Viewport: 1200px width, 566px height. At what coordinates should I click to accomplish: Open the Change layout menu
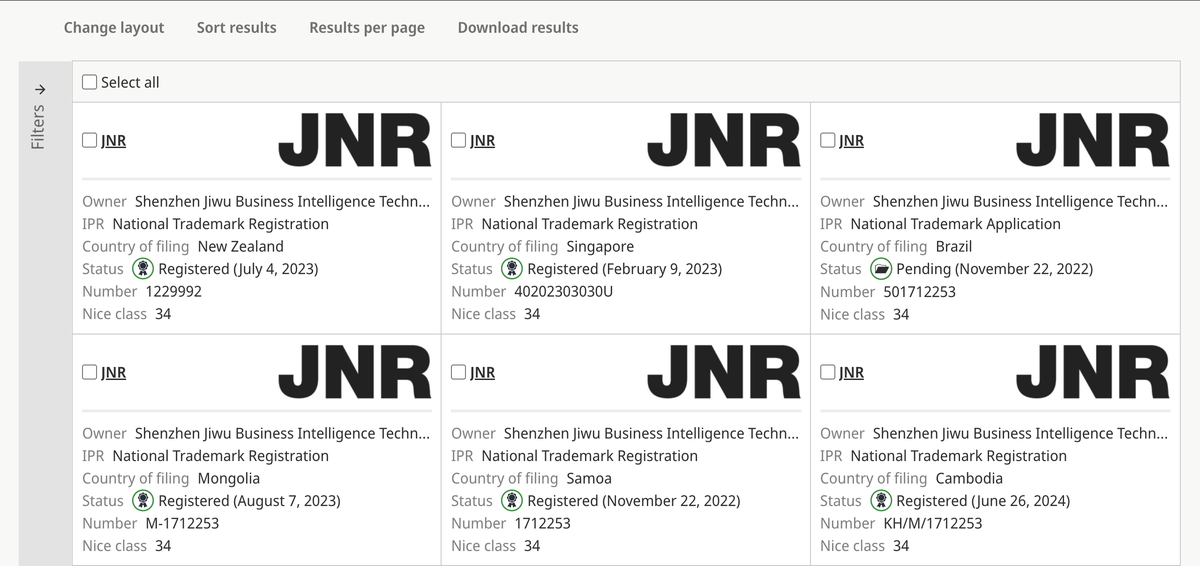tap(114, 27)
